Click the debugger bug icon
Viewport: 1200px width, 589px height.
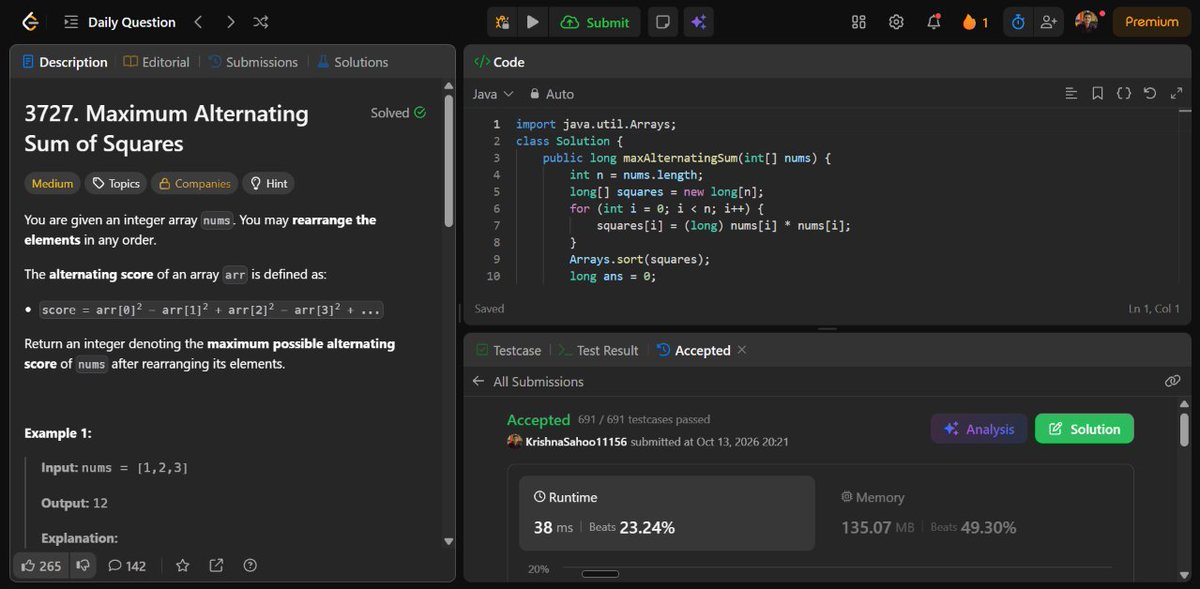click(x=502, y=22)
